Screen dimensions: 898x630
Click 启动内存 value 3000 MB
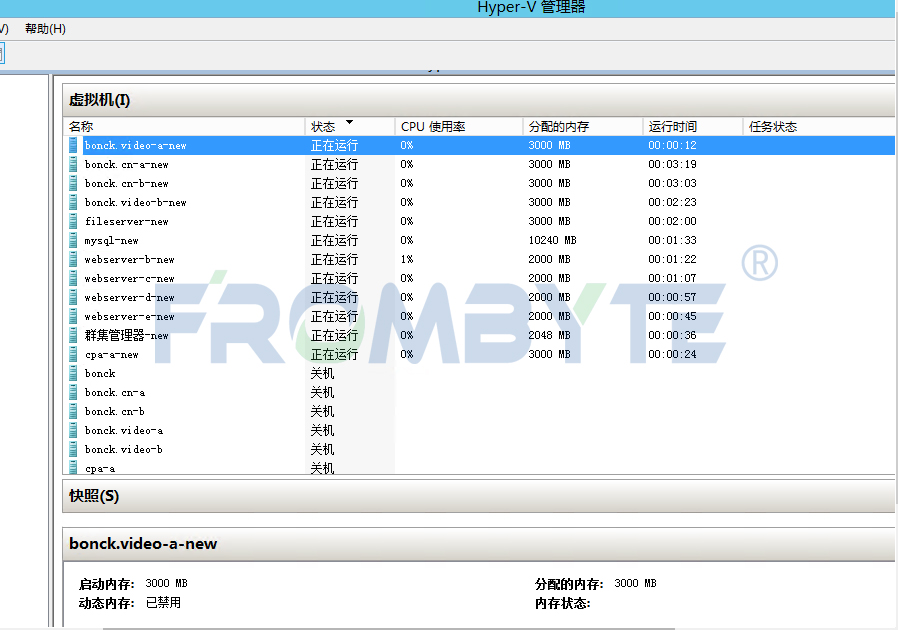pyautogui.click(x=166, y=583)
